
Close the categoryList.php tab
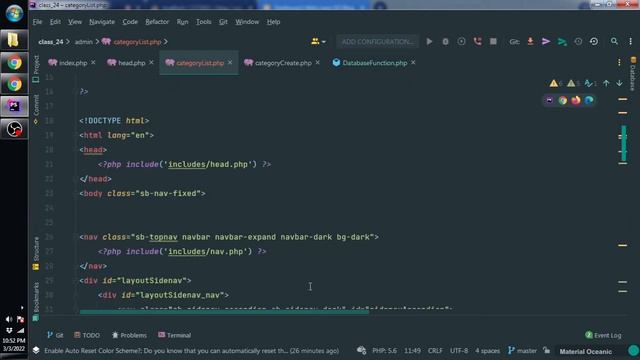[230, 62]
